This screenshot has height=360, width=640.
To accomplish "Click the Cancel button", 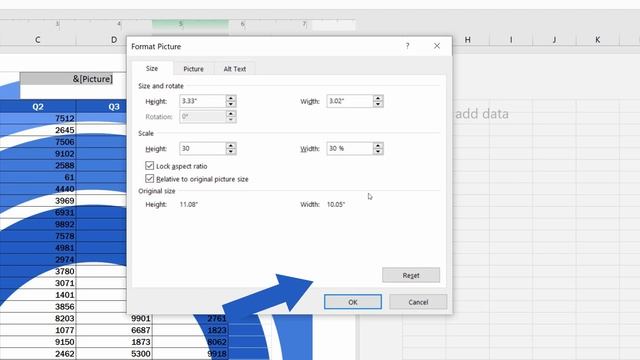I will coord(418,302).
